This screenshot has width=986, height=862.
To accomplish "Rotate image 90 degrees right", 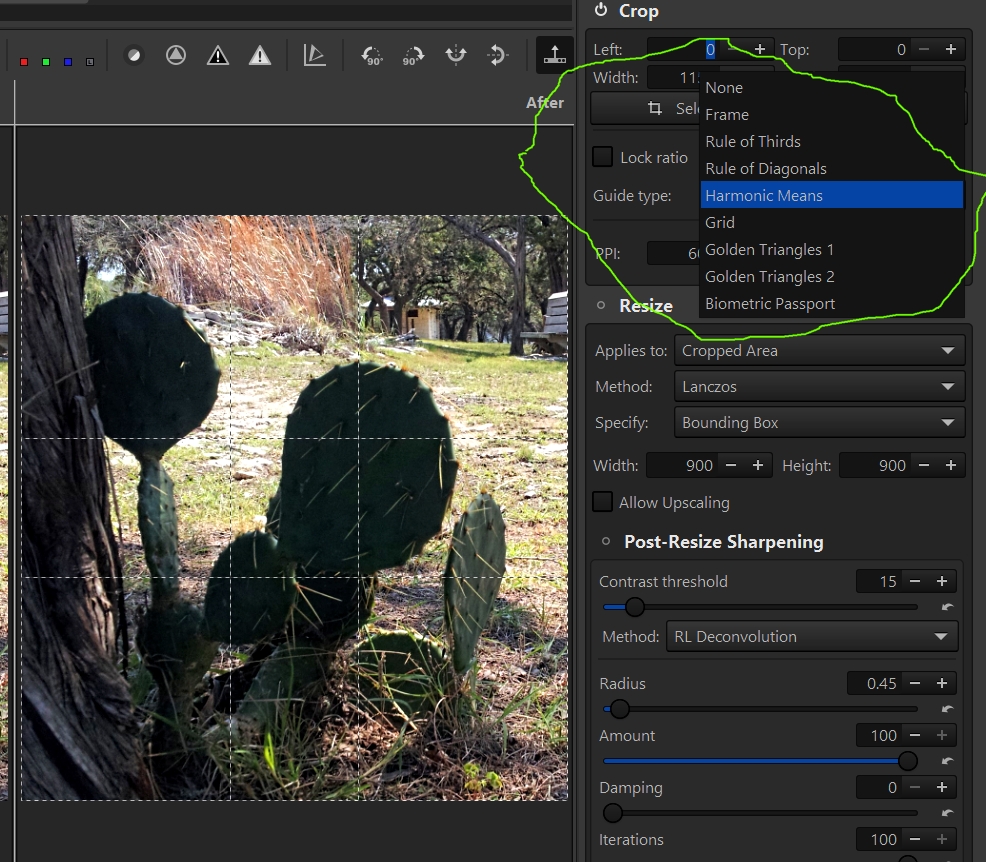I will point(413,56).
